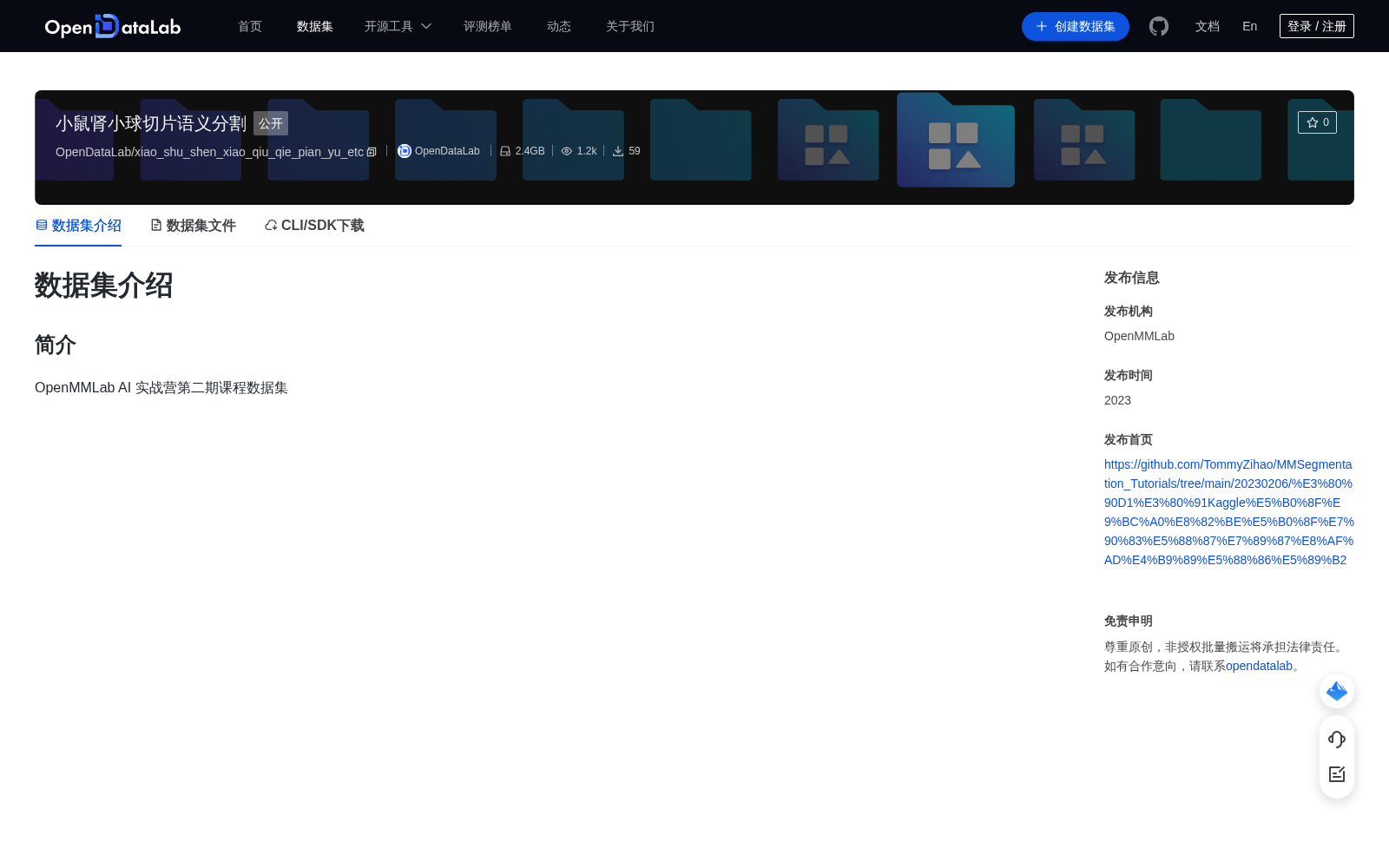Open the opendatalab contact link in disclaimer
The width and height of the screenshot is (1389, 868).
pyautogui.click(x=1259, y=666)
